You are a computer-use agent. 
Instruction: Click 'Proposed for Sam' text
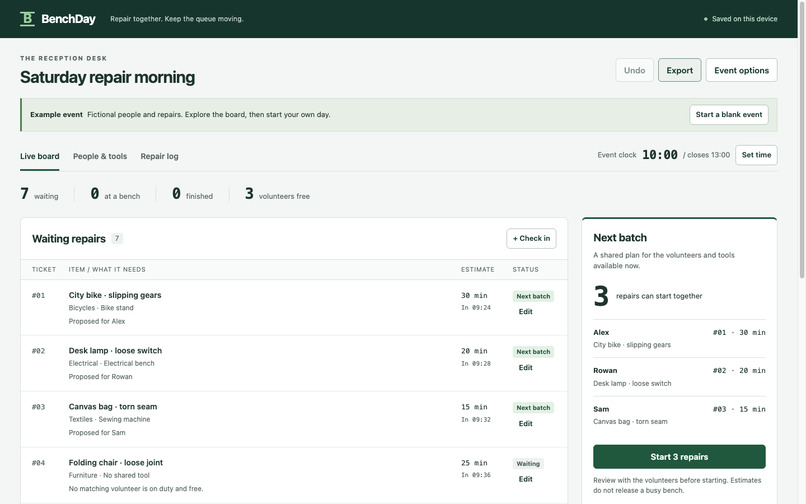(x=97, y=433)
